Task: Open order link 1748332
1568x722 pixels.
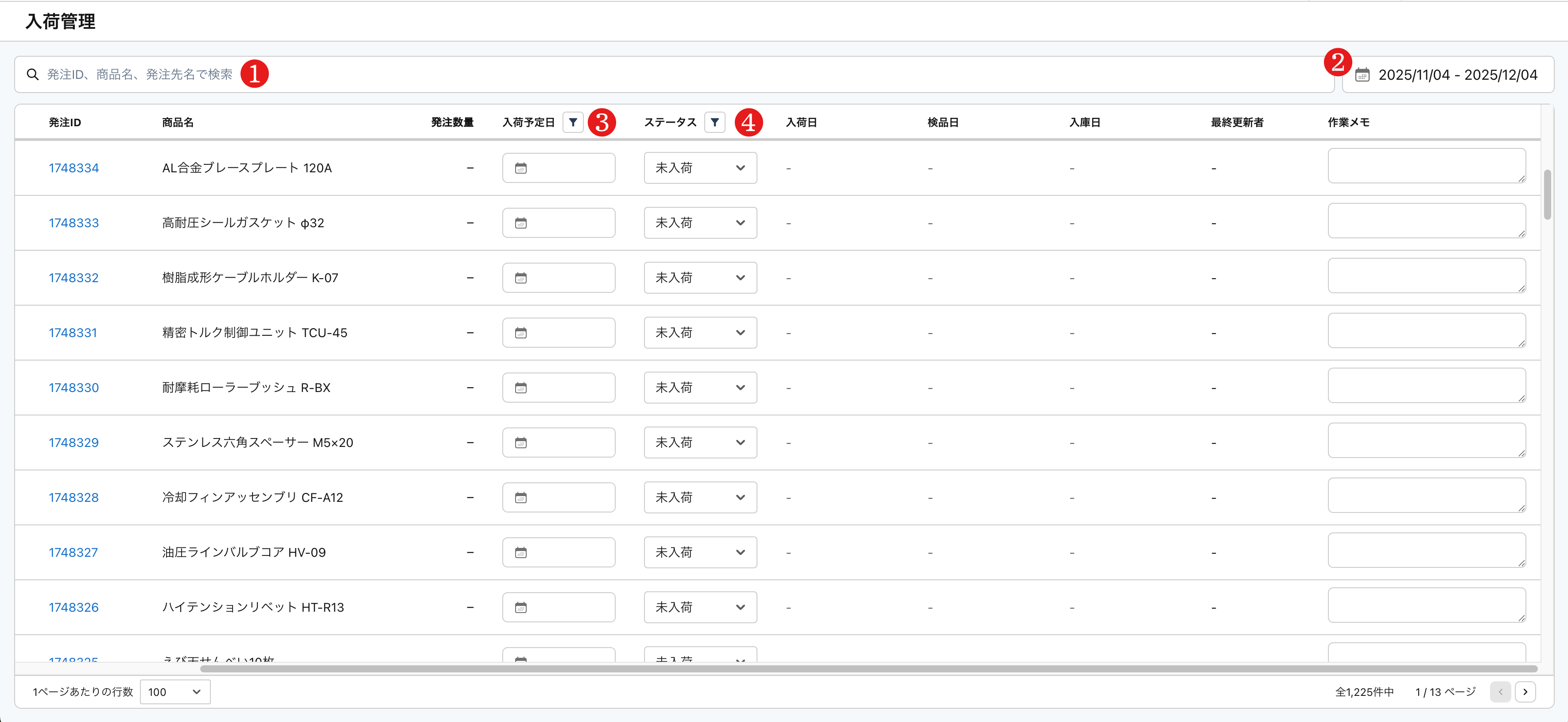Action: pos(74,278)
